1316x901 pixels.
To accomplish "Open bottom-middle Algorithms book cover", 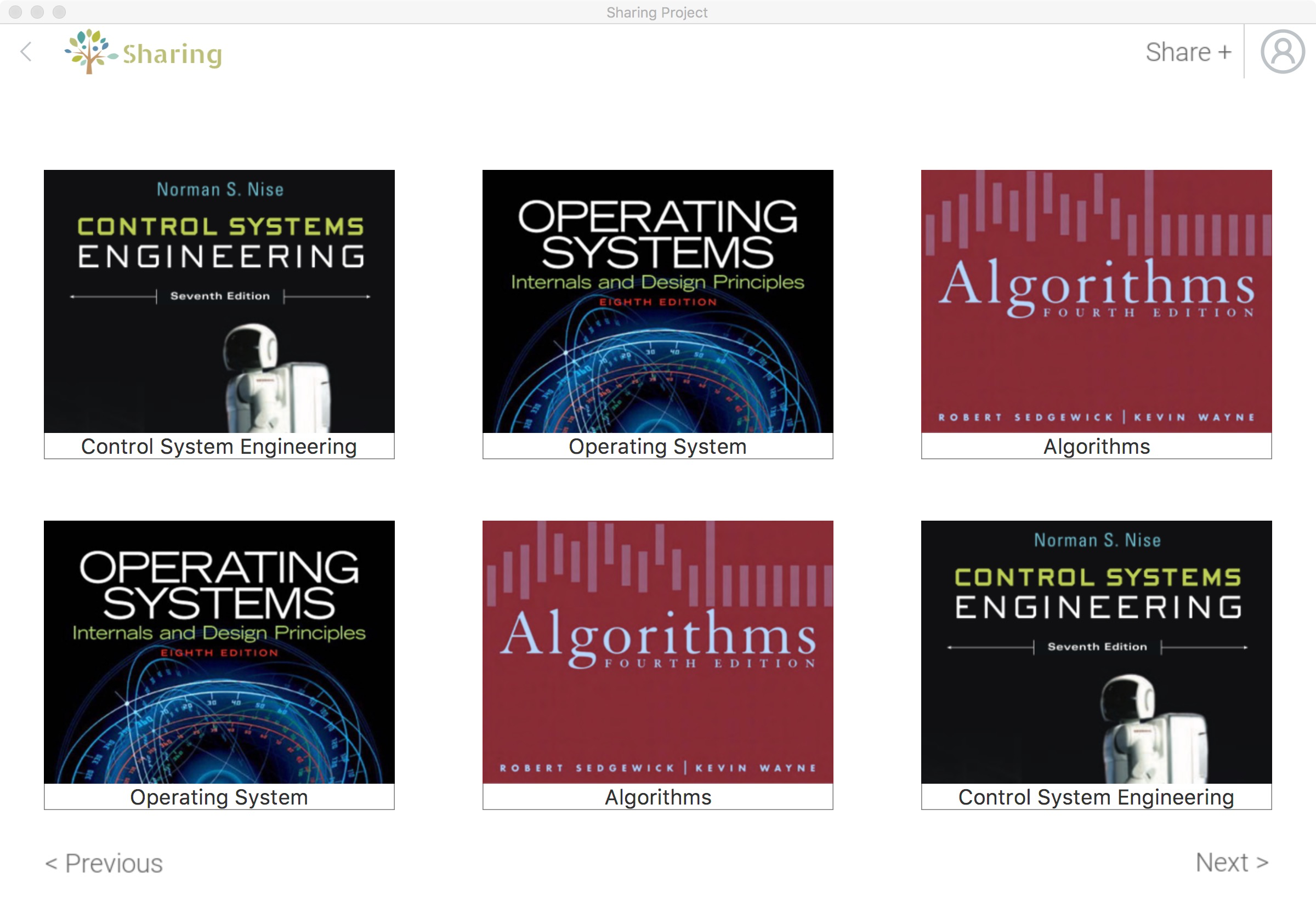I will point(657,652).
